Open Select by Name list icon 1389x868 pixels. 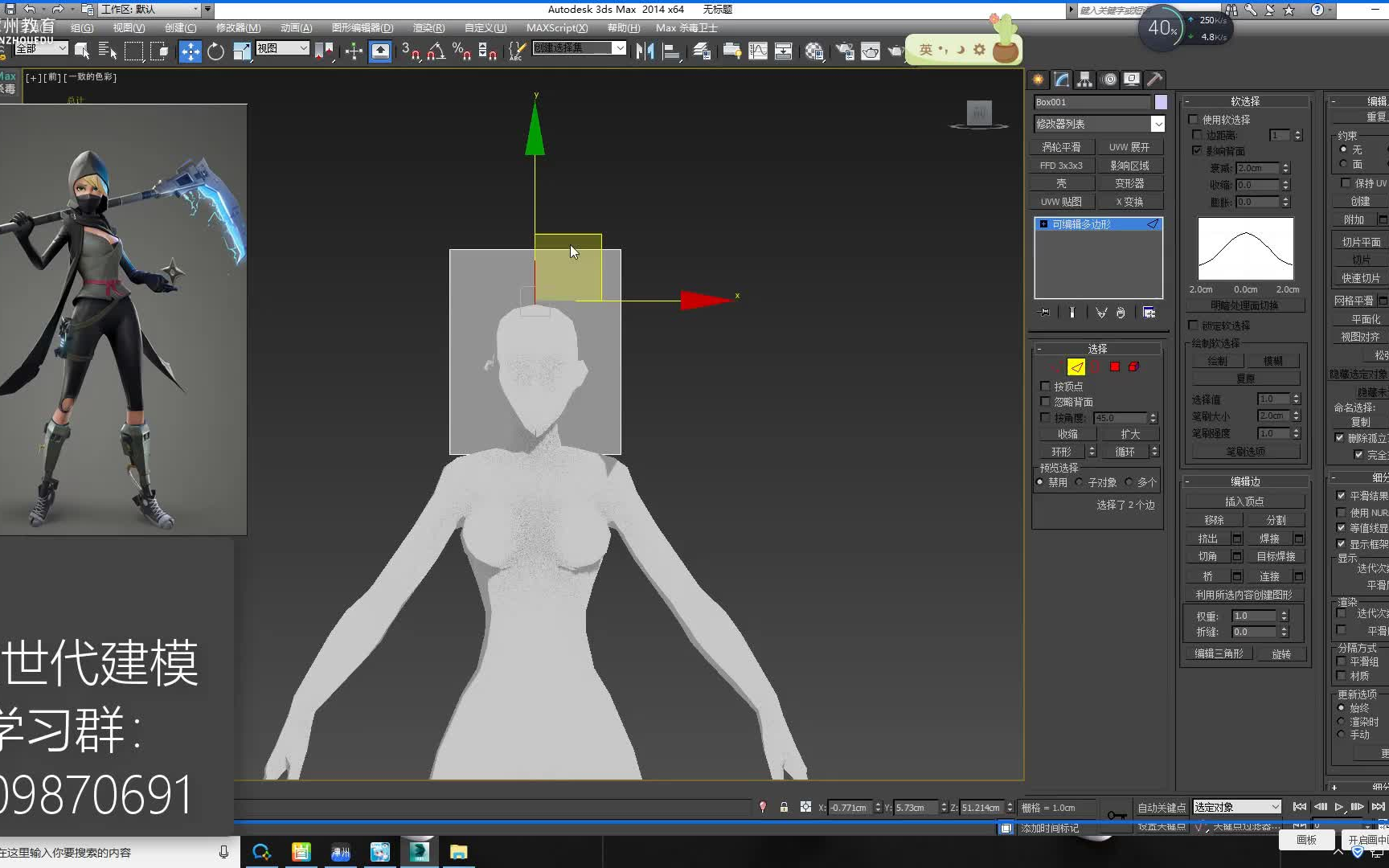click(x=108, y=51)
